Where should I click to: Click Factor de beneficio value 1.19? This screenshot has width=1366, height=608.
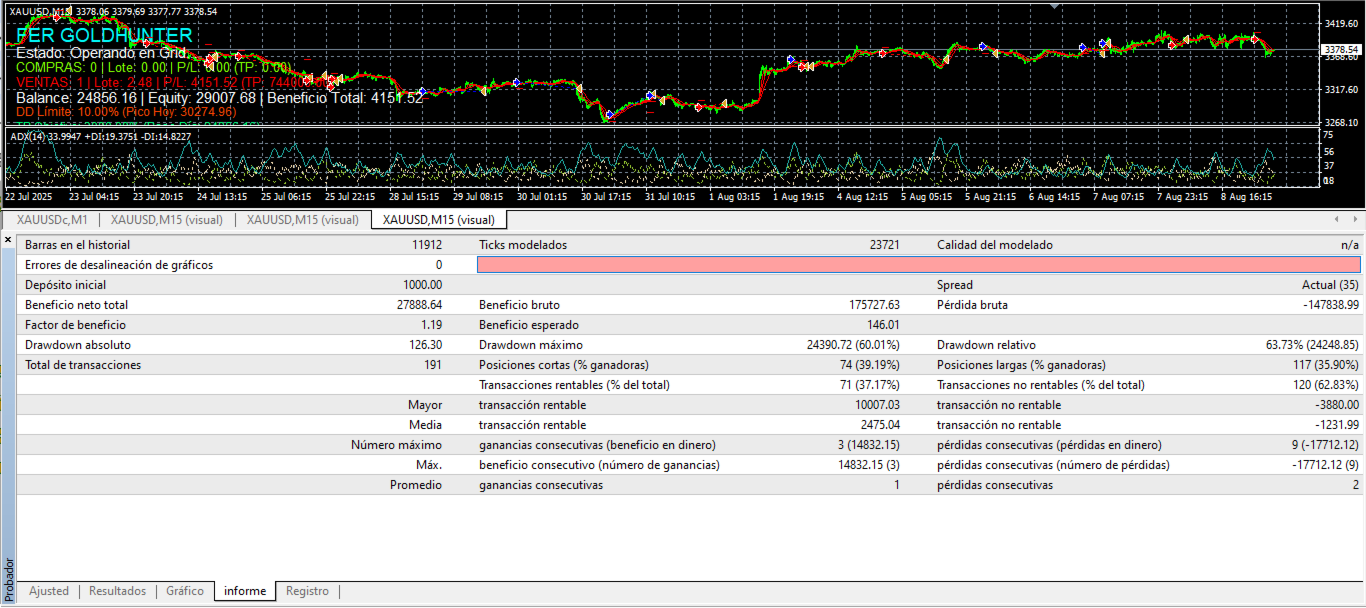(x=432, y=325)
